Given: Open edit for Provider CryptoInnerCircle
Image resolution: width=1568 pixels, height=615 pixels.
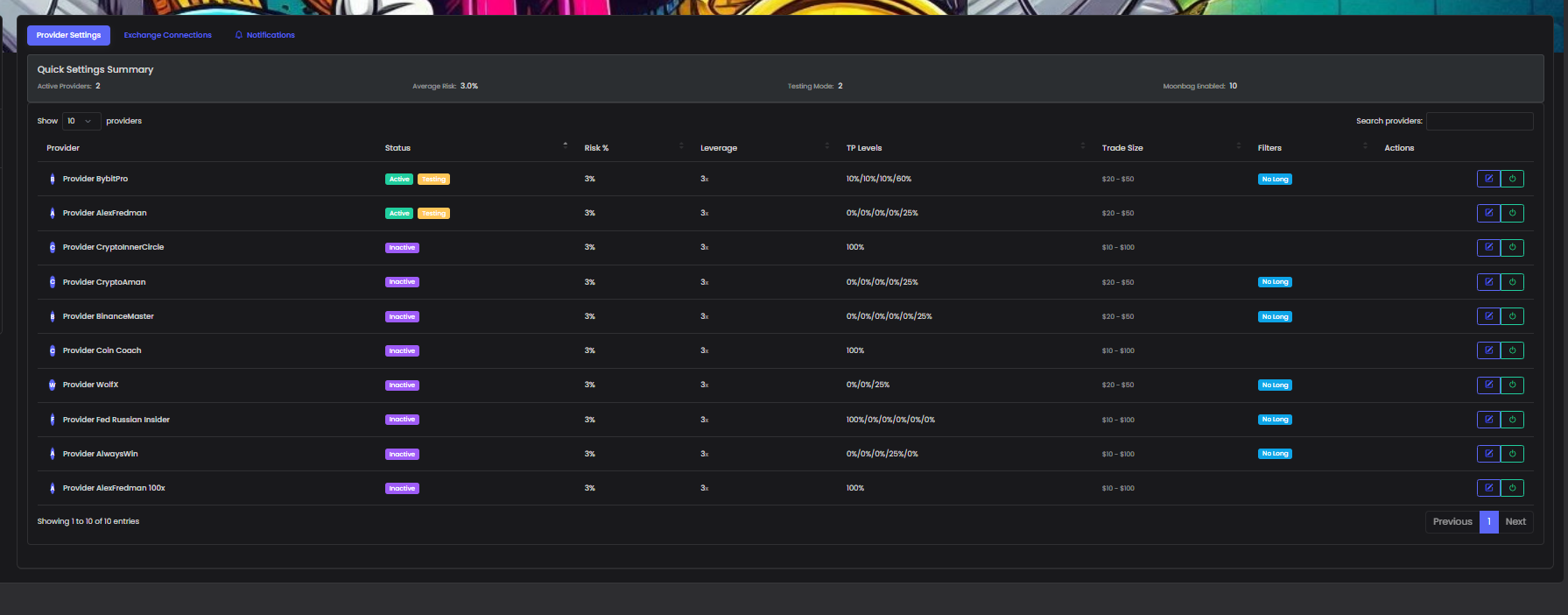Looking at the screenshot, I should point(1488,248).
